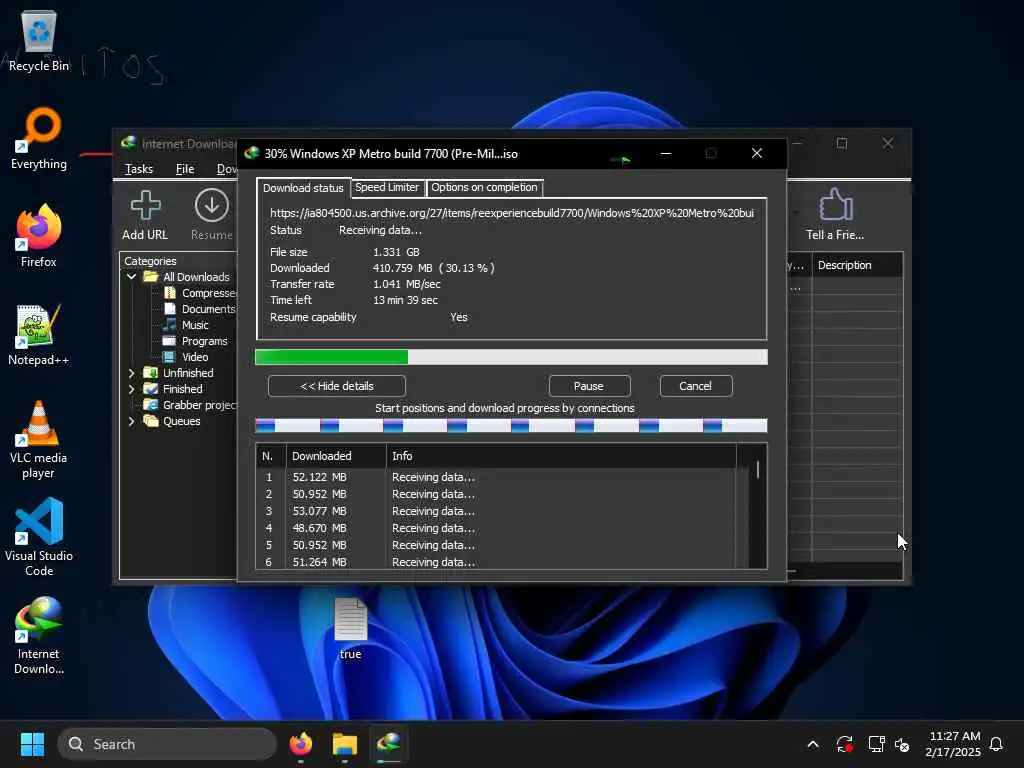Collapse the All Downloads tree node
Viewport: 1024px width, 768px height.
click(131, 277)
